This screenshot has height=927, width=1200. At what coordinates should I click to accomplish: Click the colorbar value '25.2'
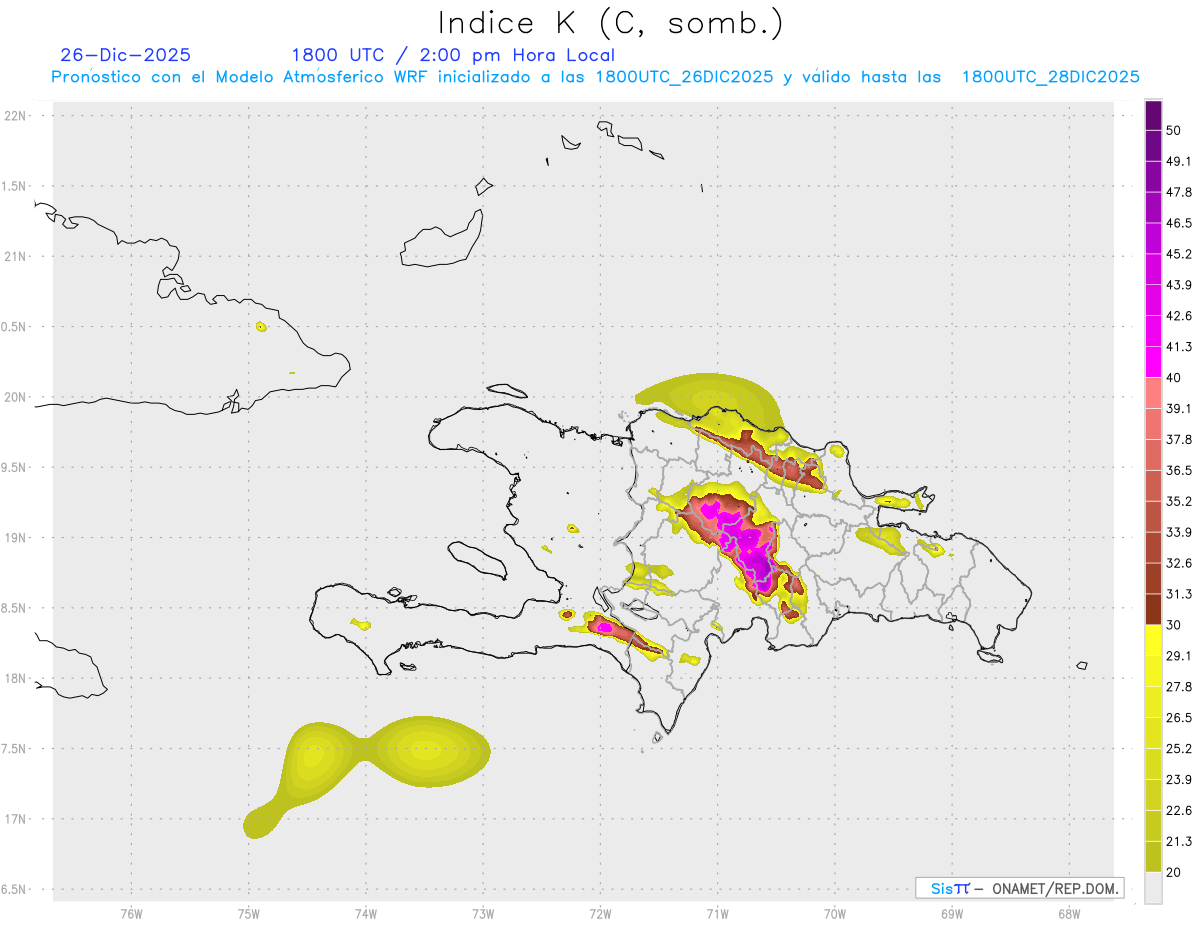(x=1179, y=749)
